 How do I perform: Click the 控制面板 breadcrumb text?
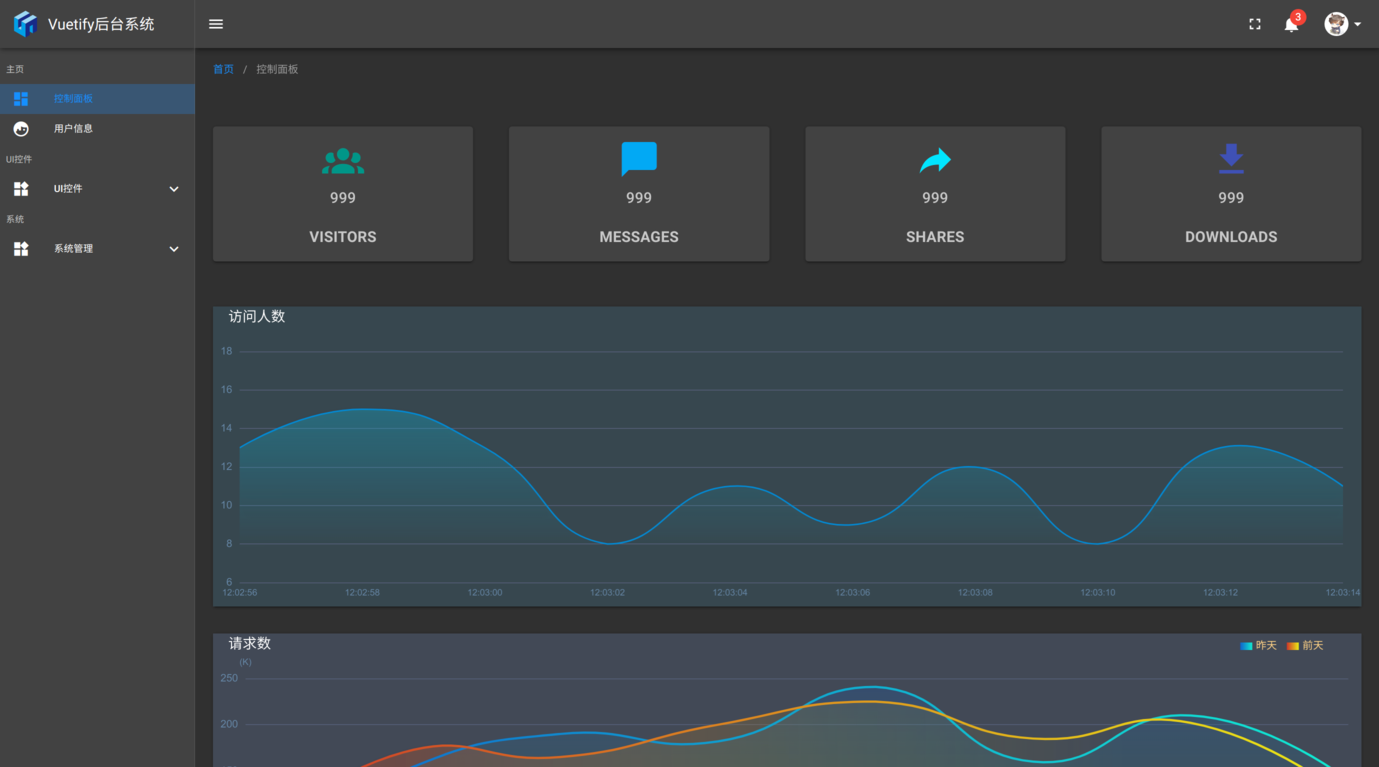(277, 69)
